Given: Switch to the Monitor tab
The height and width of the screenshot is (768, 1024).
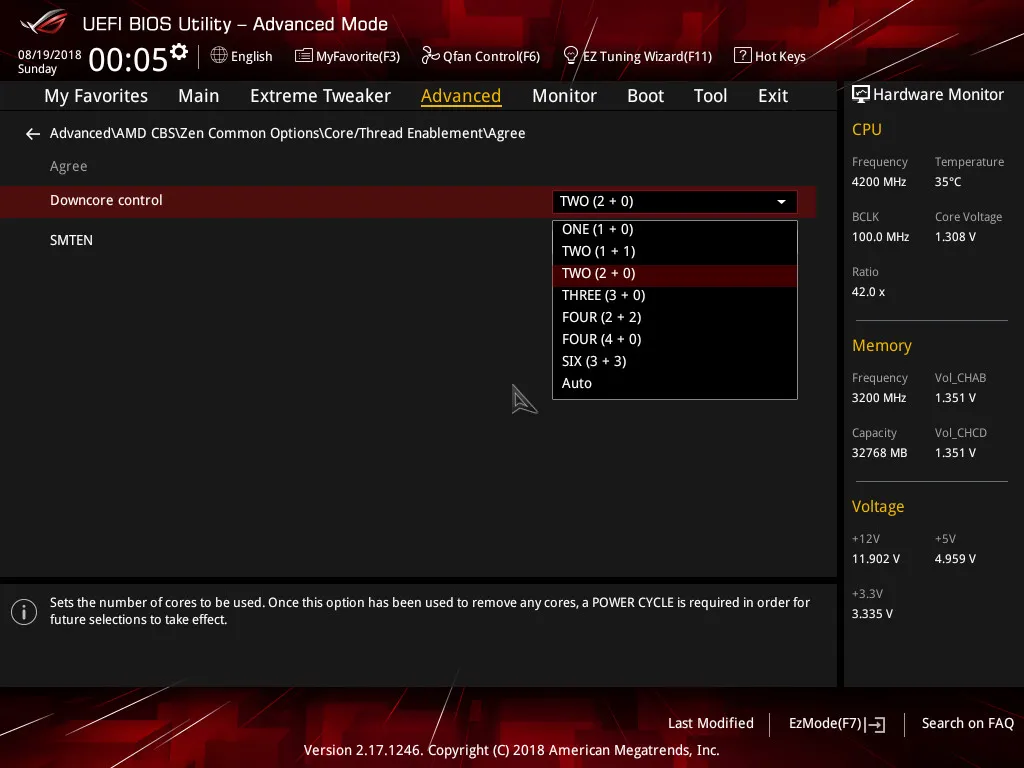Looking at the screenshot, I should 564,96.
